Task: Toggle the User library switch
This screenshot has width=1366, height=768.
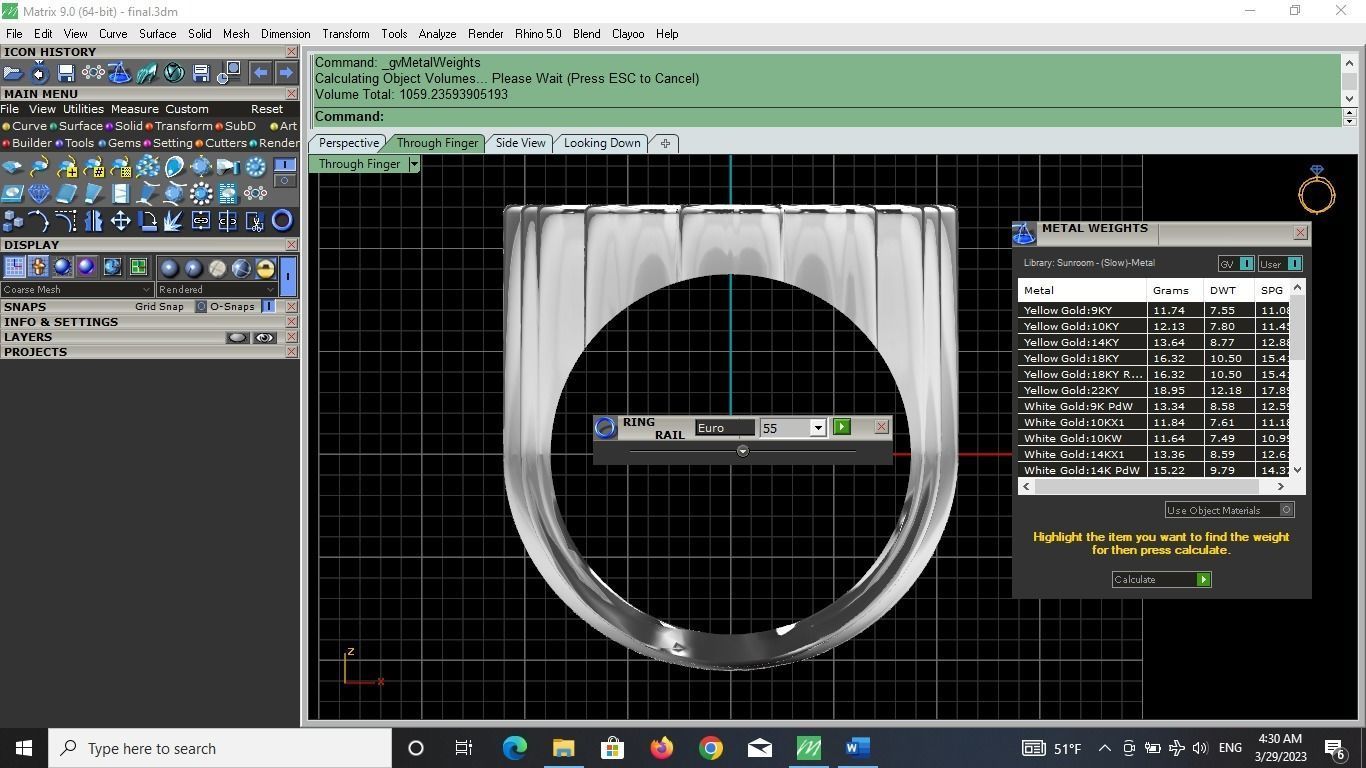Action: click(1294, 264)
